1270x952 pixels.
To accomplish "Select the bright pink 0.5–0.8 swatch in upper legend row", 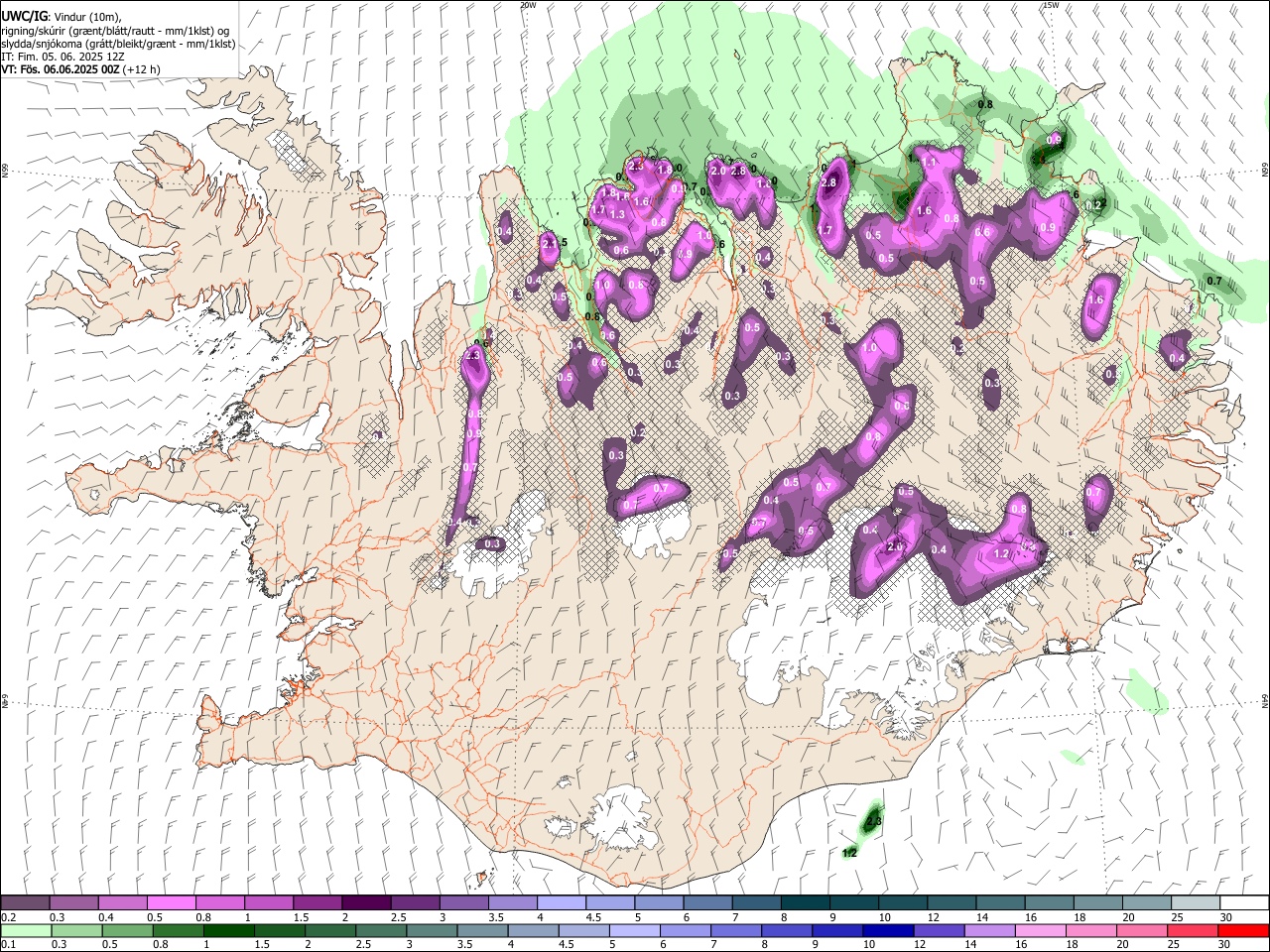I will point(171,903).
